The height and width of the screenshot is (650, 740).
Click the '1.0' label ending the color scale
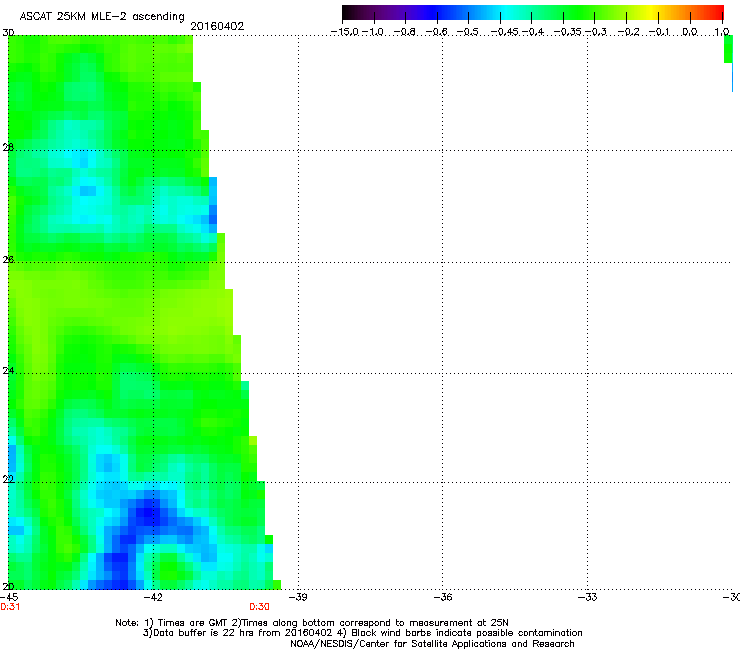722,32
